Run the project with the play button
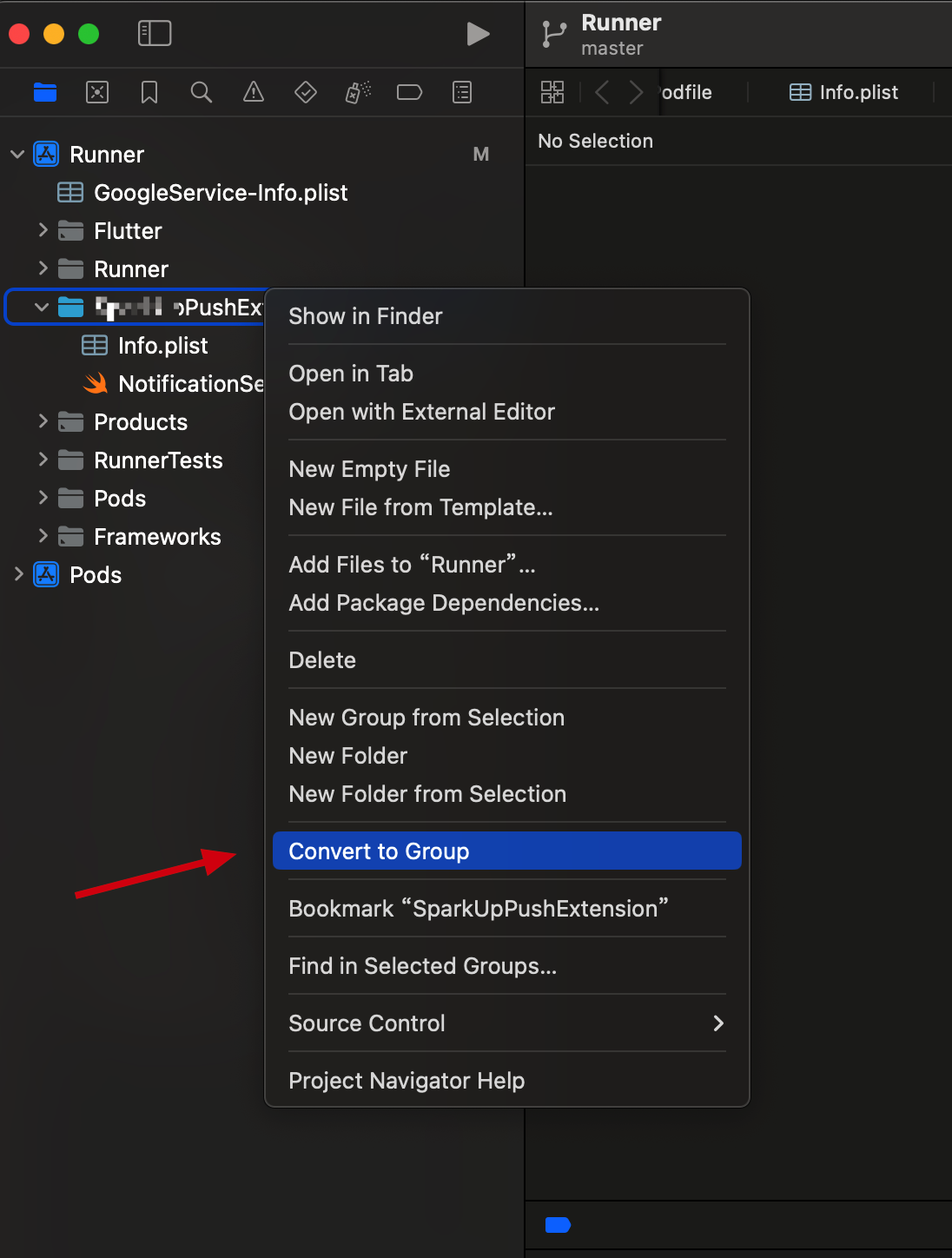Viewport: 952px width, 1258px height. [478, 34]
